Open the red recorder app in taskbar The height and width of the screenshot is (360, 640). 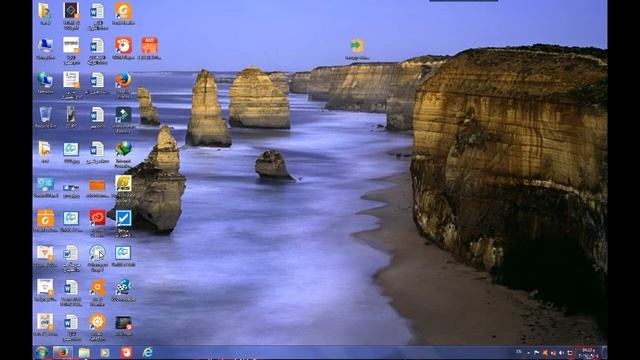coord(126,353)
